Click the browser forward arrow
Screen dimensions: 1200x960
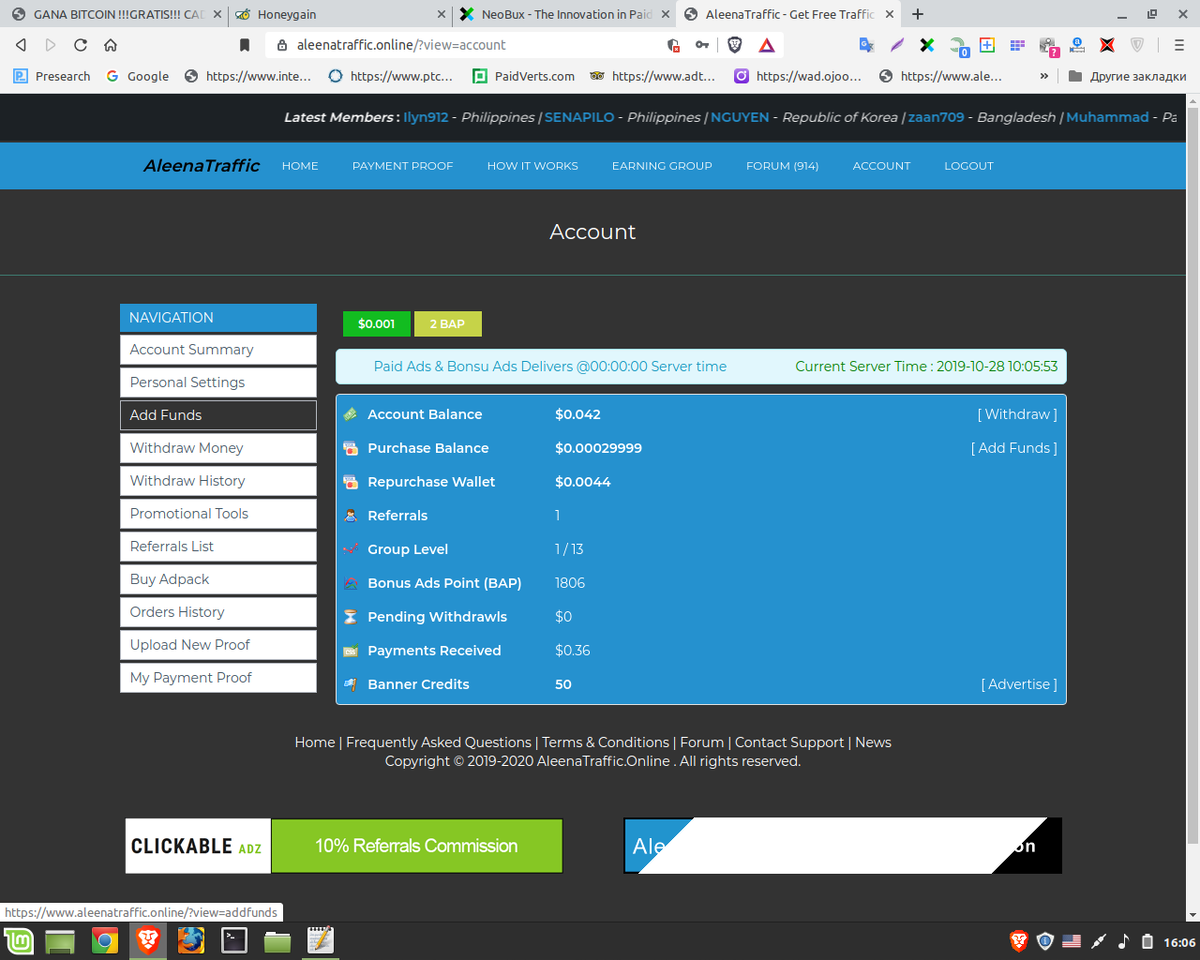[50, 45]
